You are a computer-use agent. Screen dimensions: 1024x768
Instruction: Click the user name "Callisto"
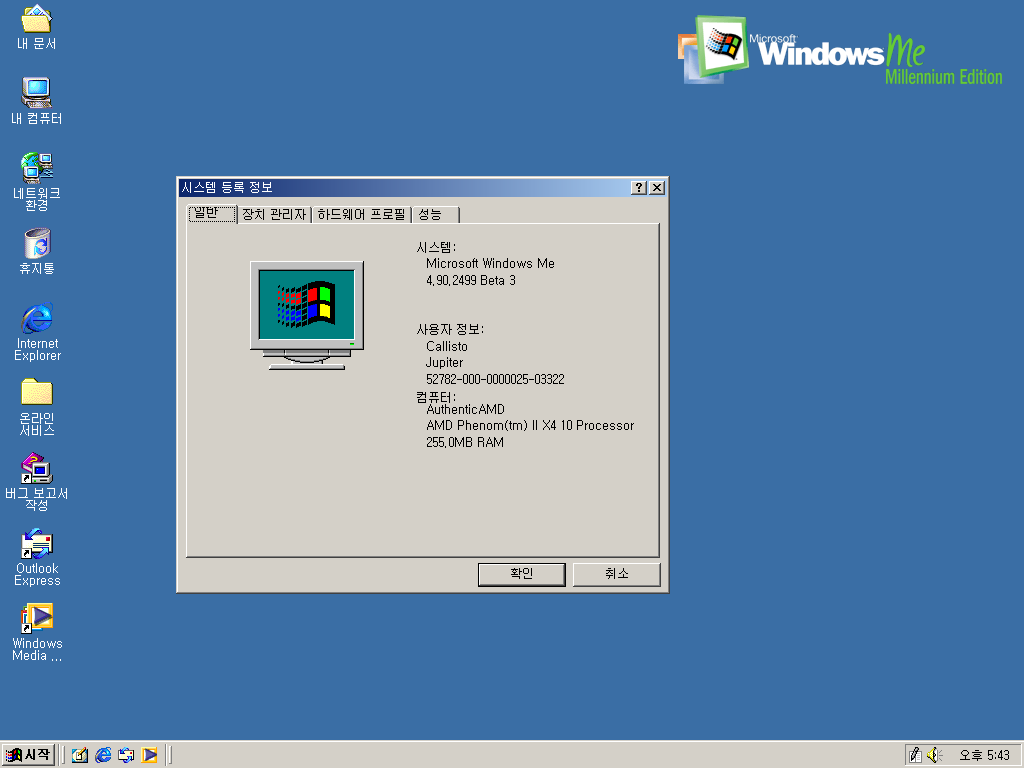pos(447,346)
